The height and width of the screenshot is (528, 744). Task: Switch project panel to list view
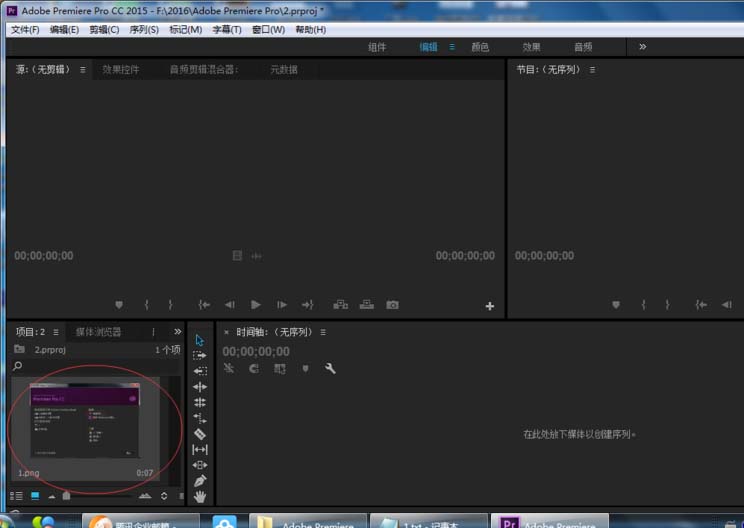[16, 496]
